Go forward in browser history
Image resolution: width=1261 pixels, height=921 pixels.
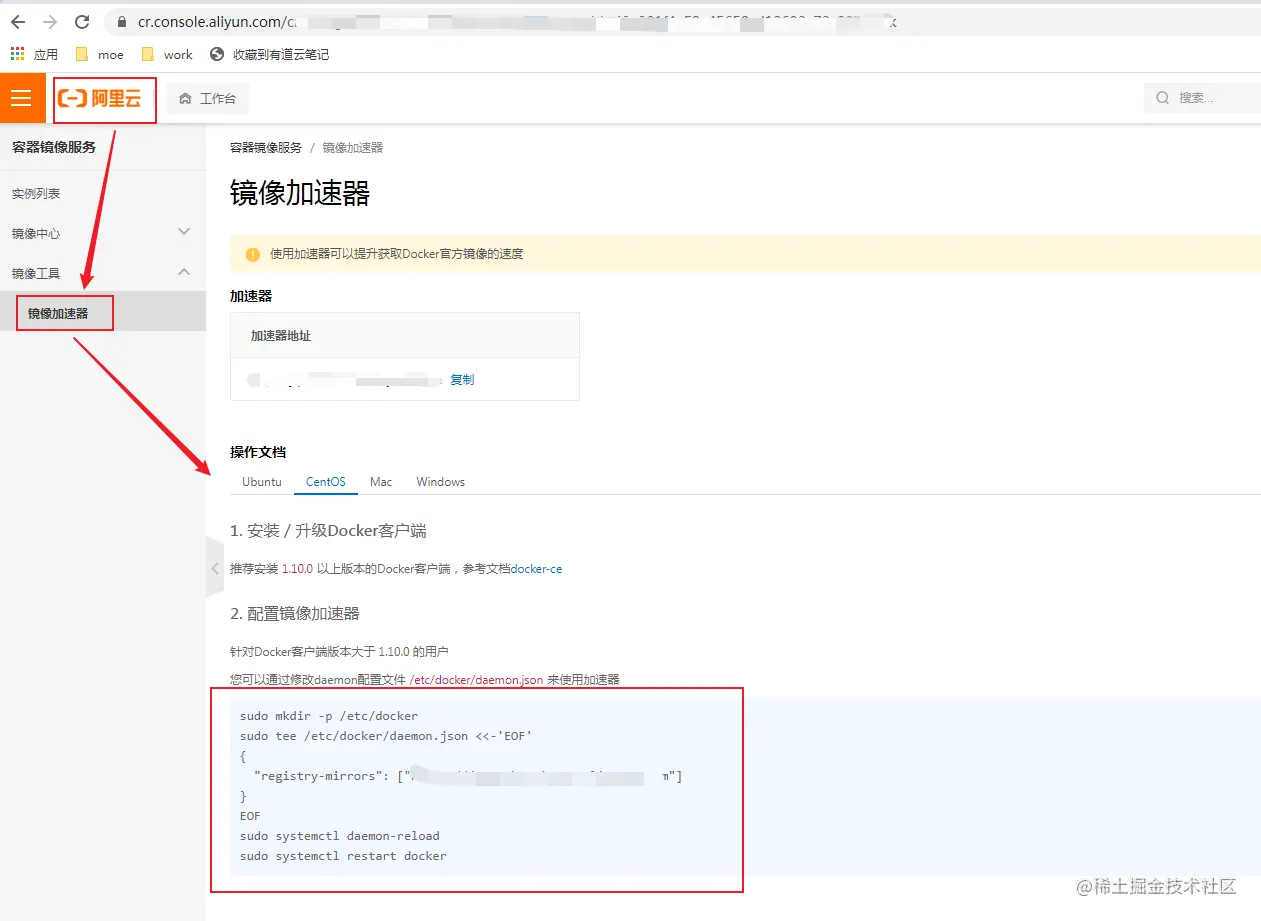(x=50, y=21)
